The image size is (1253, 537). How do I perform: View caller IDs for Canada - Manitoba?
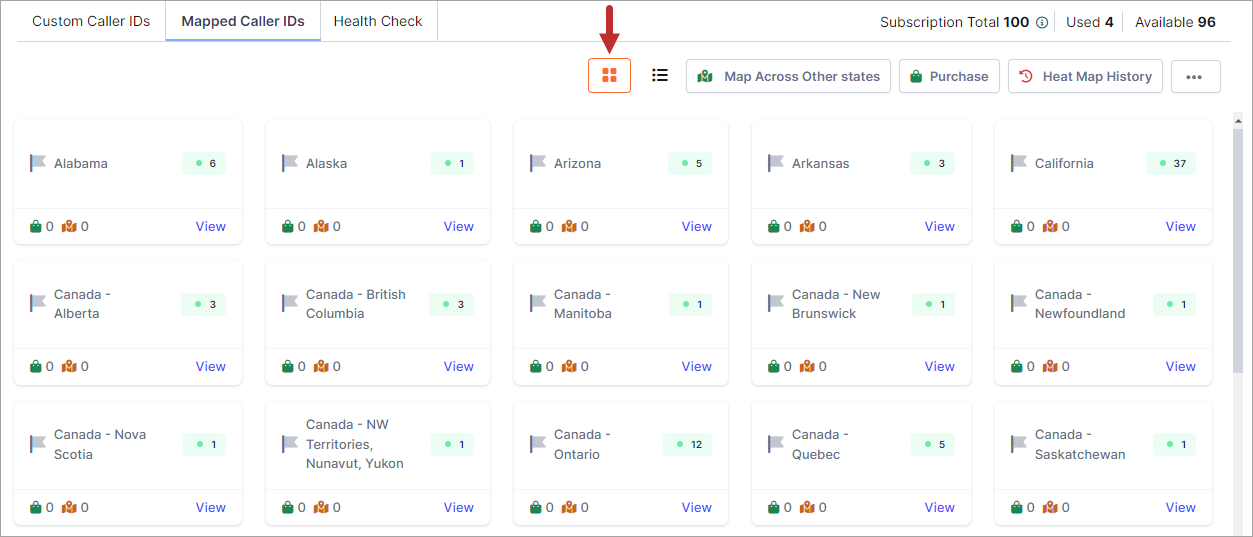pyautogui.click(x=696, y=366)
